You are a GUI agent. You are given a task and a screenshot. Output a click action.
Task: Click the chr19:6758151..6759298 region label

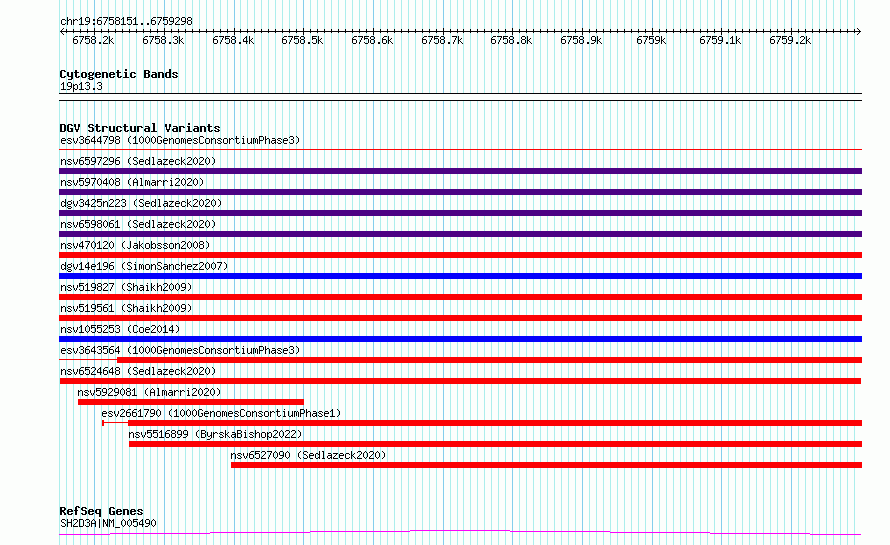click(x=126, y=21)
